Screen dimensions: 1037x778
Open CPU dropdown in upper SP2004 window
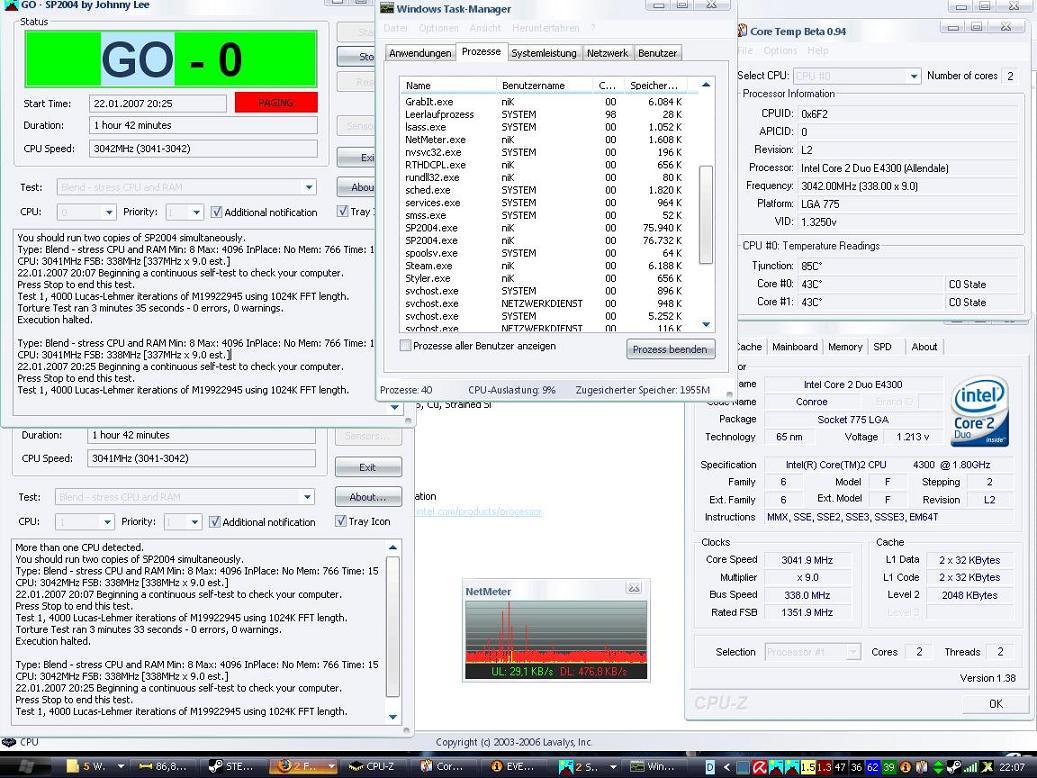click(108, 212)
